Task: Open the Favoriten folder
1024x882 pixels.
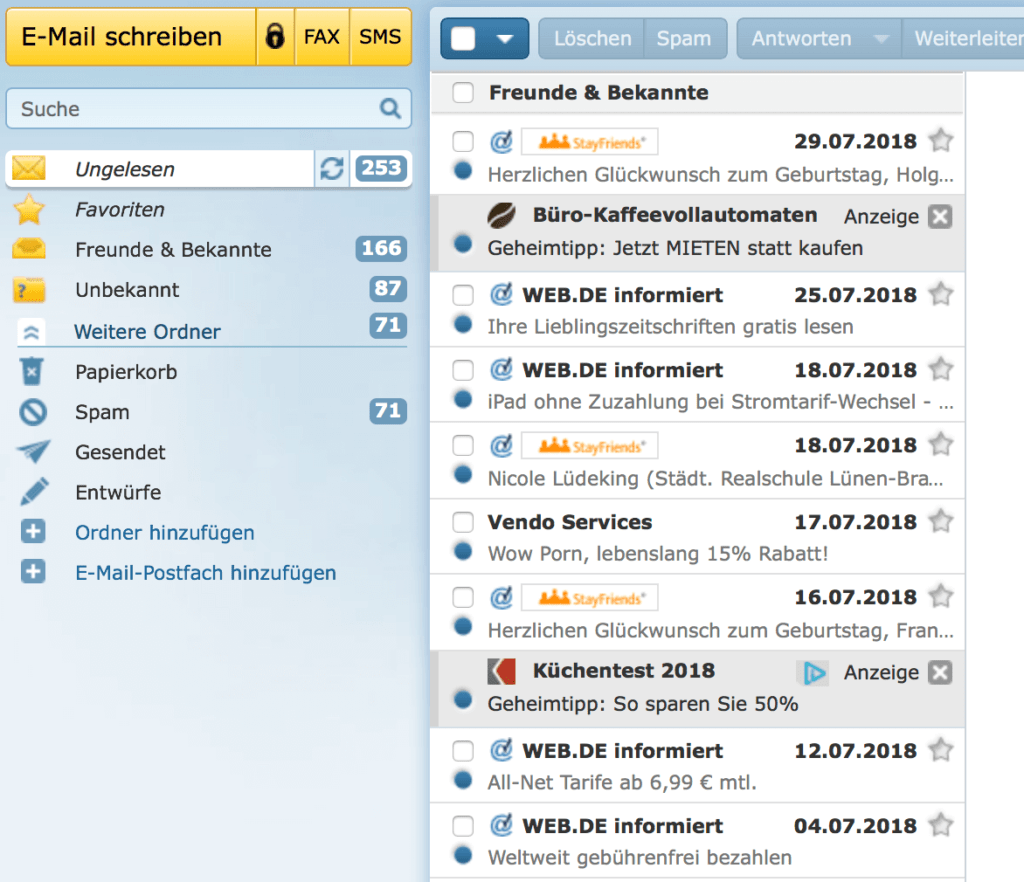Action: tap(120, 210)
